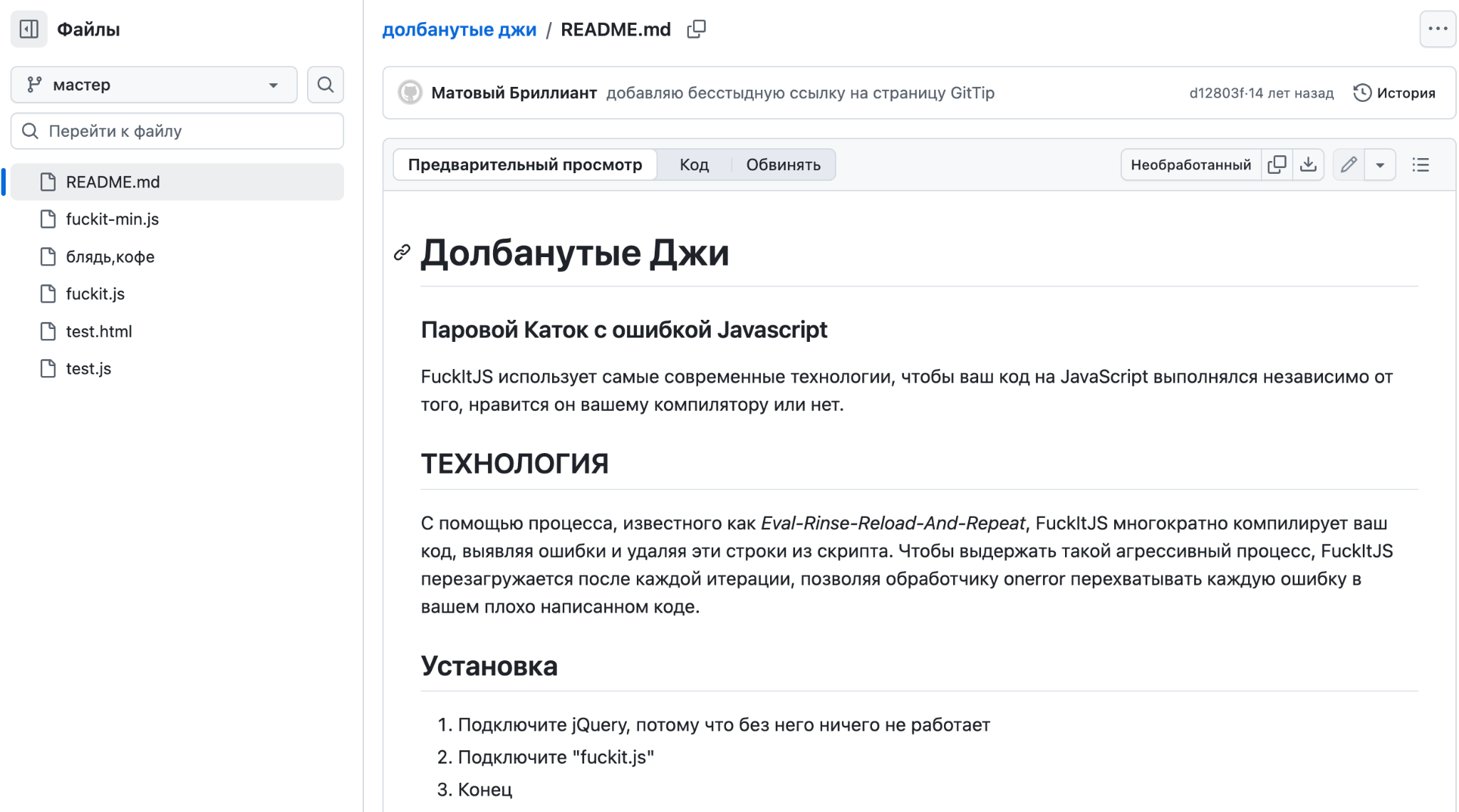Click the anchor link beside Долбанутые Джи heading
The image size is (1459, 812).
tap(402, 252)
